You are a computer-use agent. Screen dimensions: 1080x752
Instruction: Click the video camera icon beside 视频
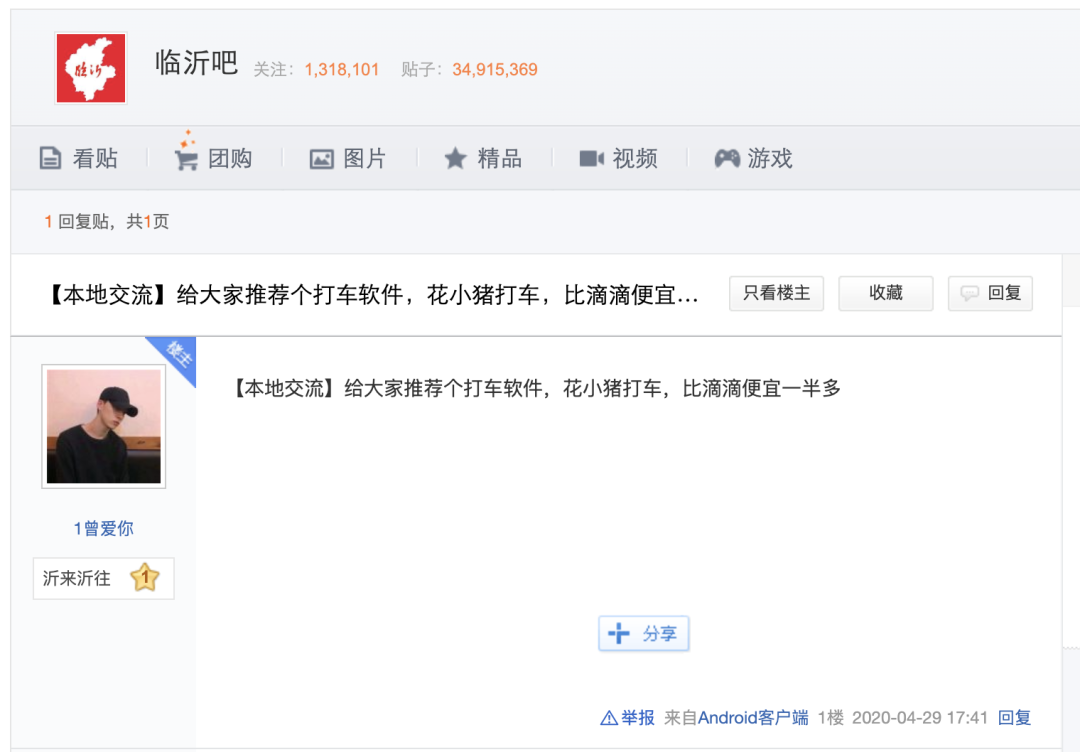tap(592, 159)
